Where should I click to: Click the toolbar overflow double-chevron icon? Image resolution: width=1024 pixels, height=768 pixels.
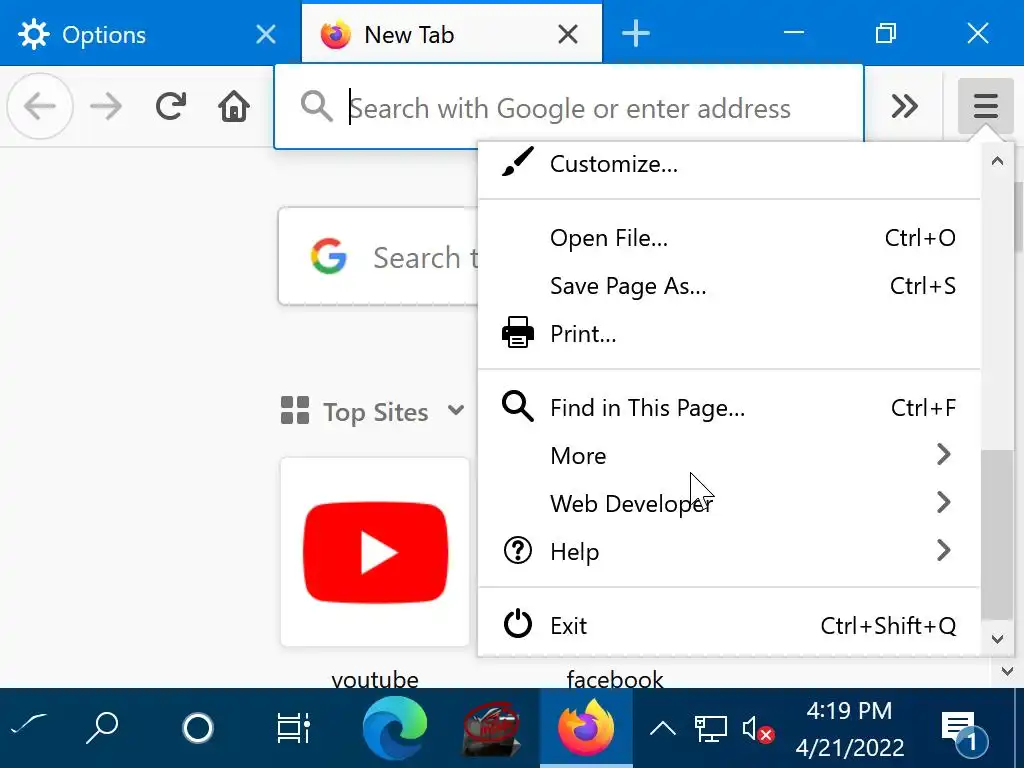coord(904,106)
